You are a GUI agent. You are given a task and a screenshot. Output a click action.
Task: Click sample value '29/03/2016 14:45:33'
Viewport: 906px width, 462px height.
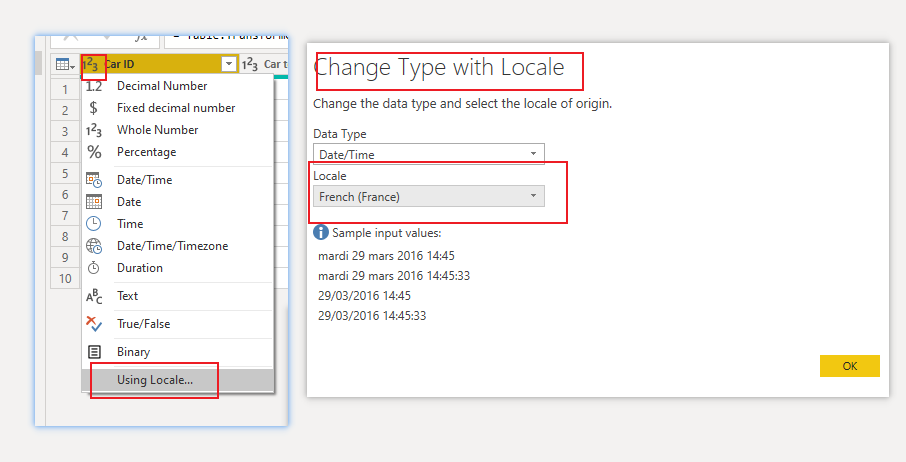[372, 315]
